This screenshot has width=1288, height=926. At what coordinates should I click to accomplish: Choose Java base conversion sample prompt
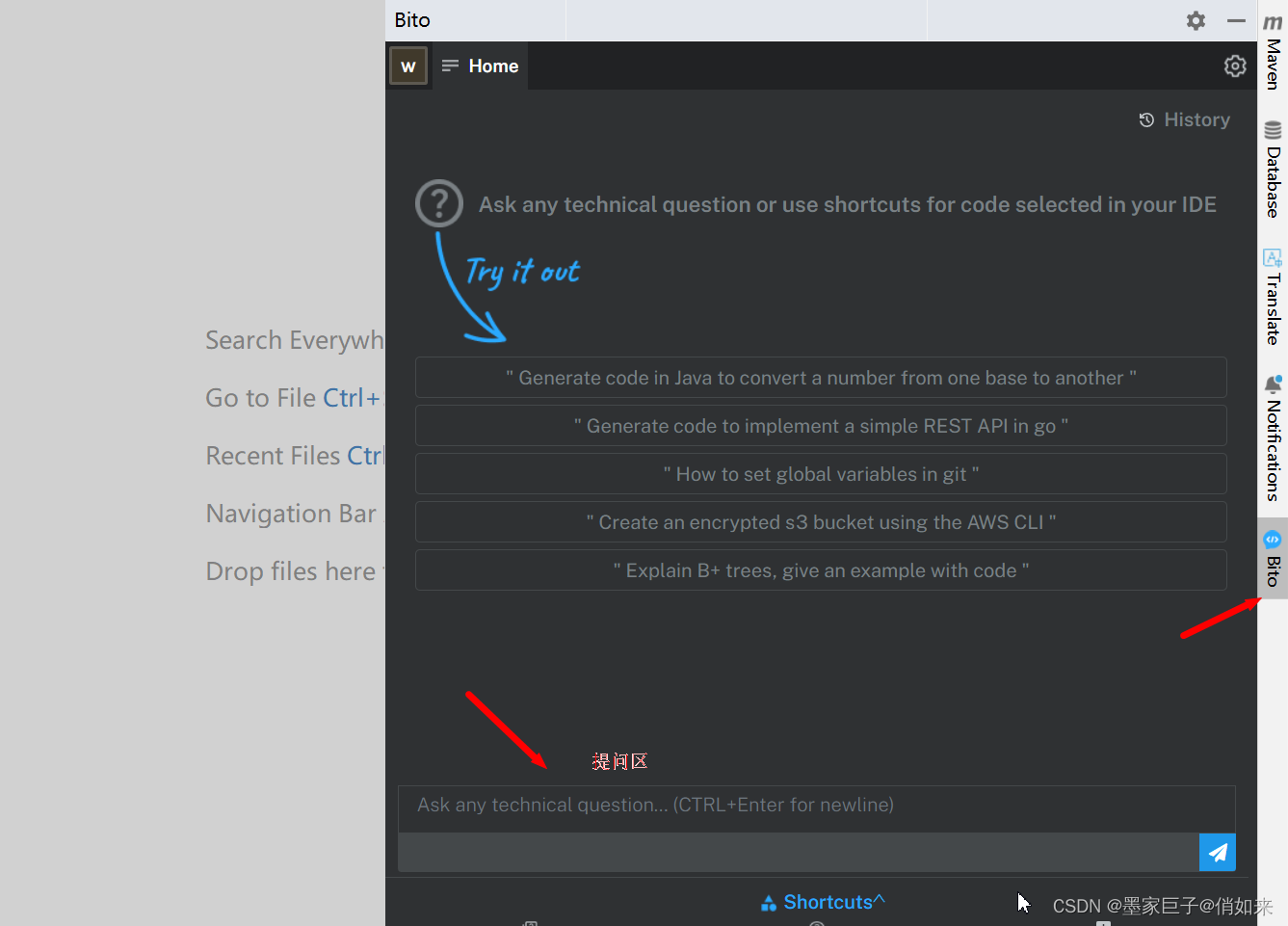(821, 378)
